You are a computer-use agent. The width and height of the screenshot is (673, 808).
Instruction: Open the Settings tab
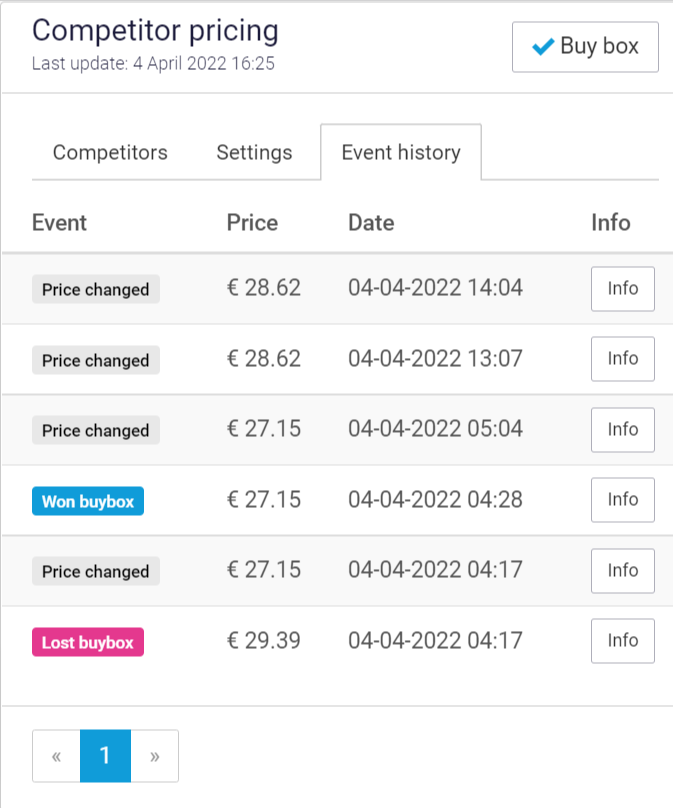point(254,153)
